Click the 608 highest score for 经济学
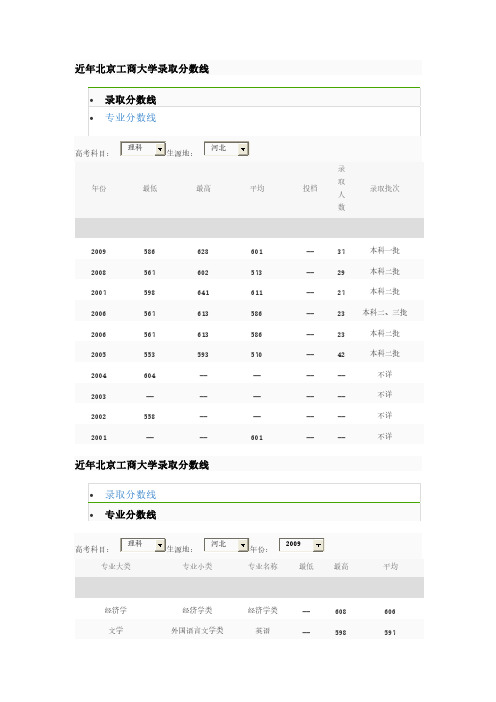The image size is (496, 702). point(341,612)
